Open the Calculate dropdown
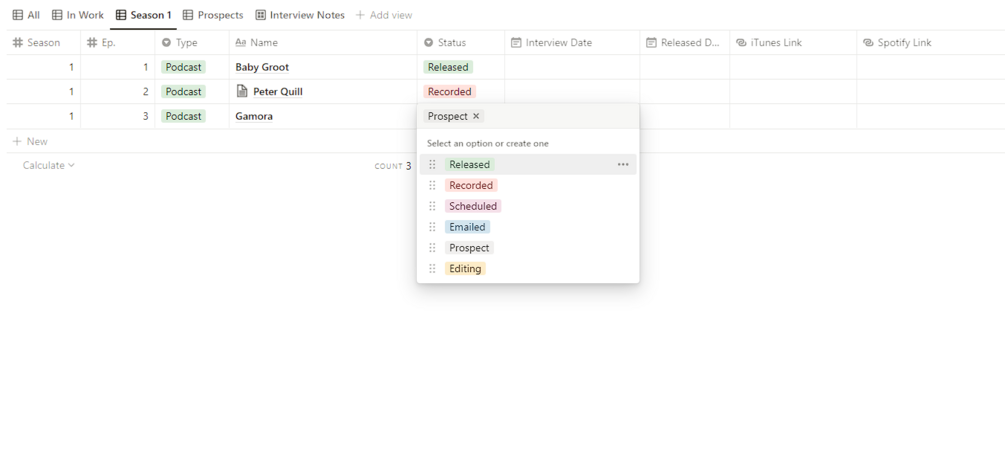The height and width of the screenshot is (464, 1005). [x=48, y=166]
